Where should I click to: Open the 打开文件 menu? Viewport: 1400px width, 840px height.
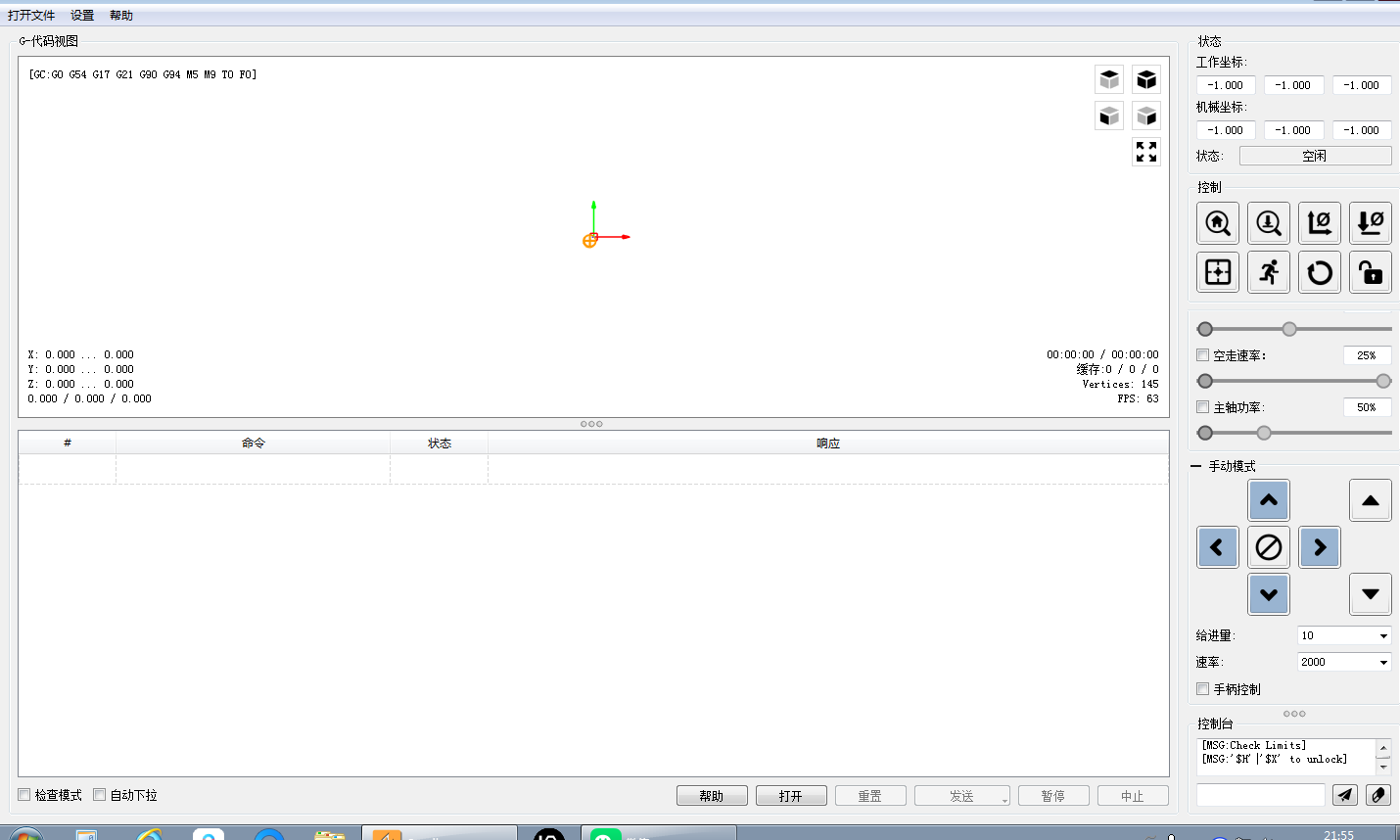point(31,16)
